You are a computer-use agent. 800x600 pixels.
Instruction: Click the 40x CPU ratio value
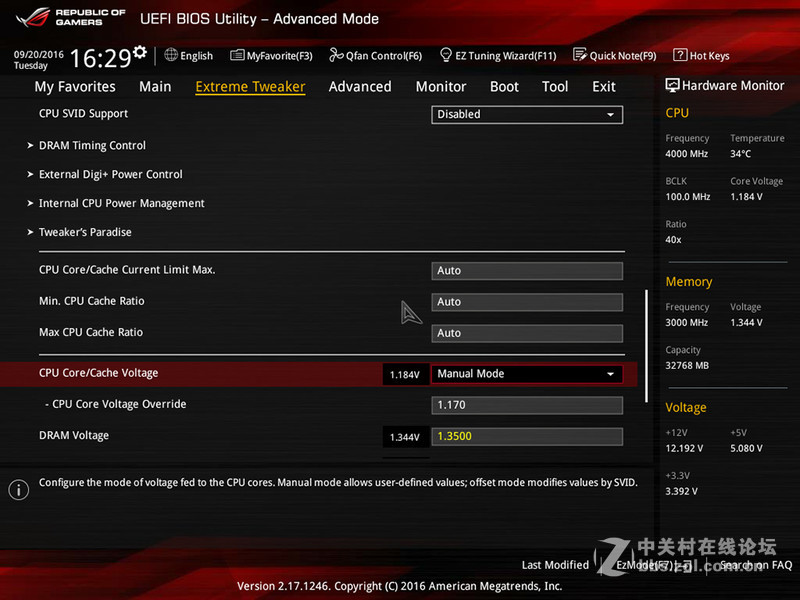[x=673, y=239]
